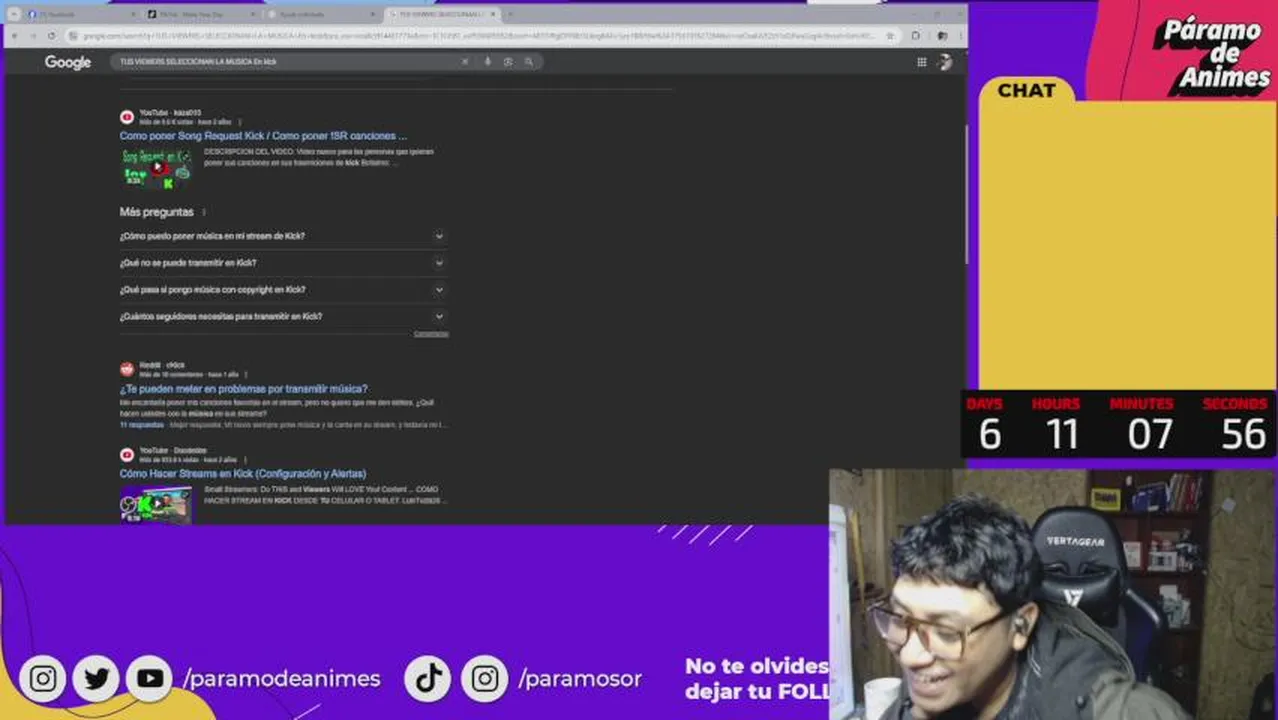Open a new browser tab
The height and width of the screenshot is (720, 1278).
coord(510,14)
